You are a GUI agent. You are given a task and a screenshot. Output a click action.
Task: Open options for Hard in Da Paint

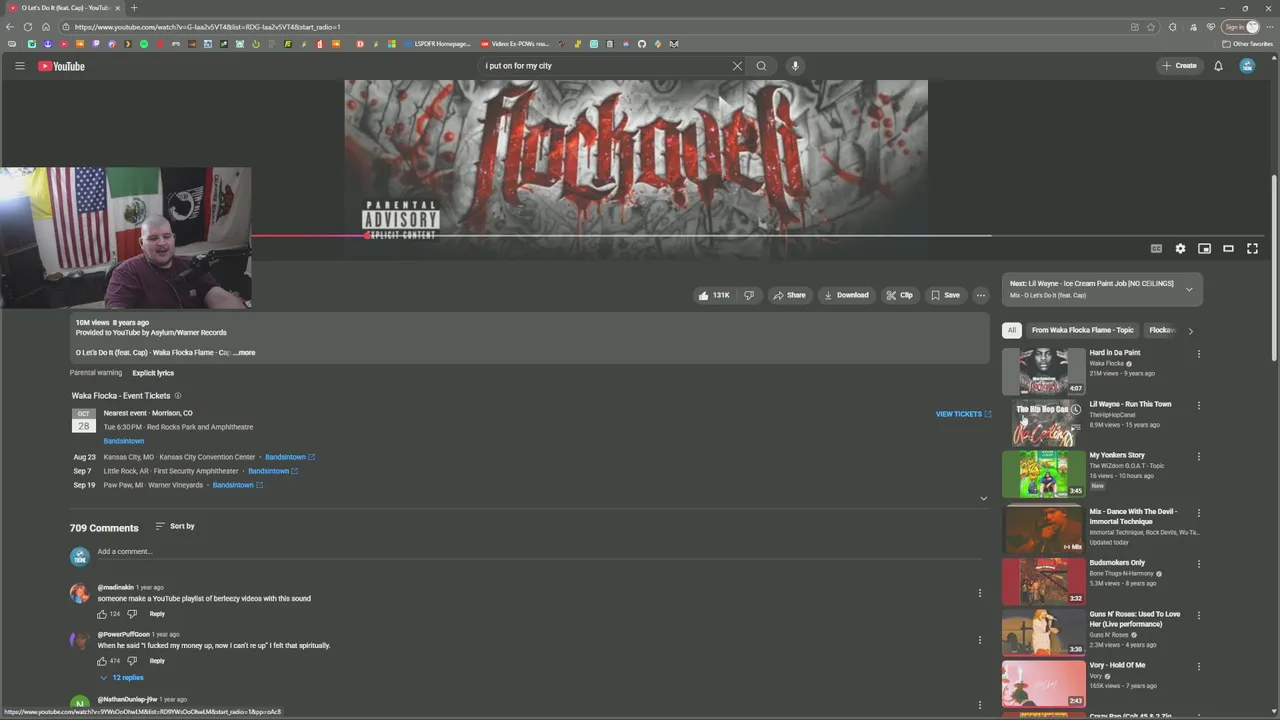tap(1198, 353)
